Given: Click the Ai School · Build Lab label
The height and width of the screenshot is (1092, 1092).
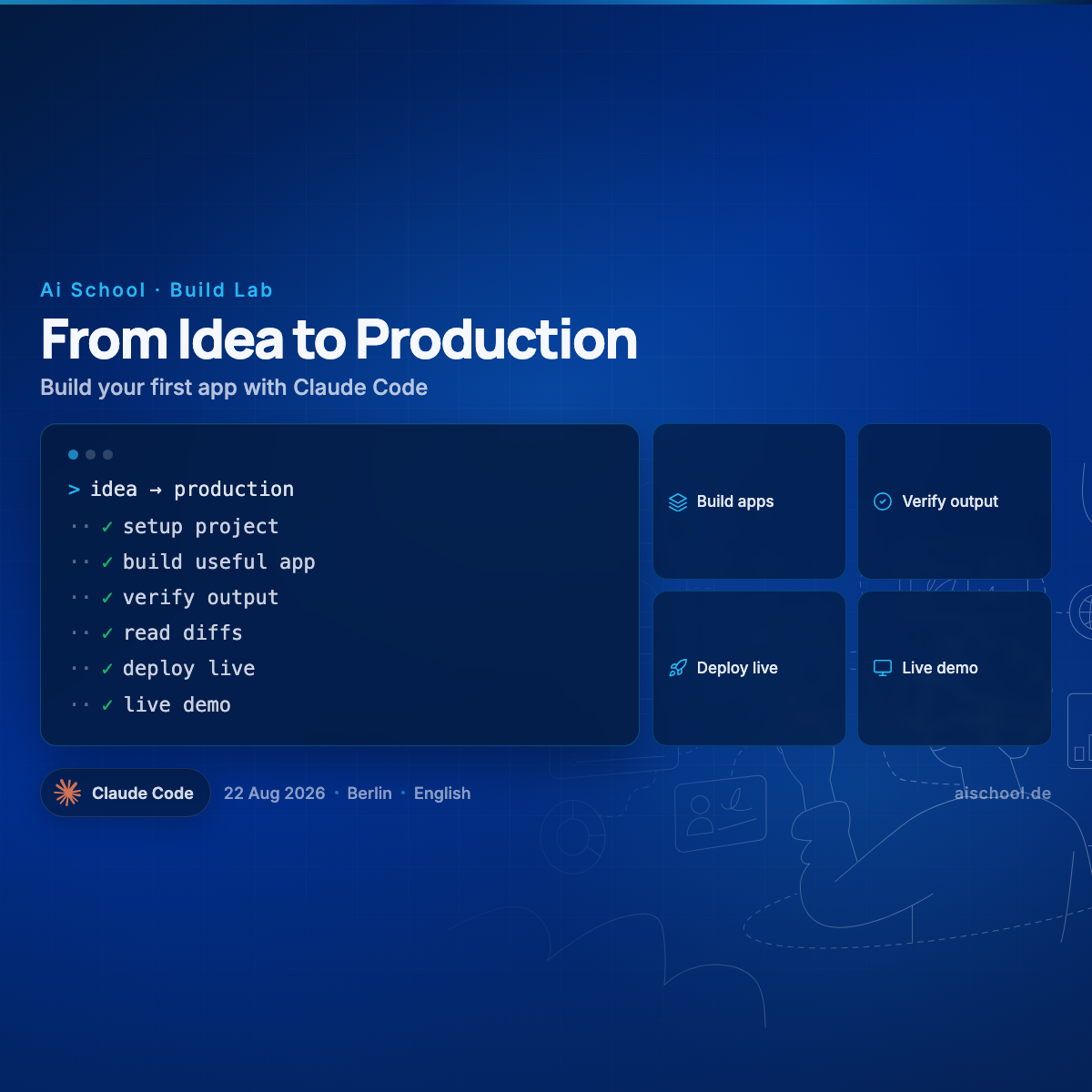Looking at the screenshot, I should tap(157, 290).
